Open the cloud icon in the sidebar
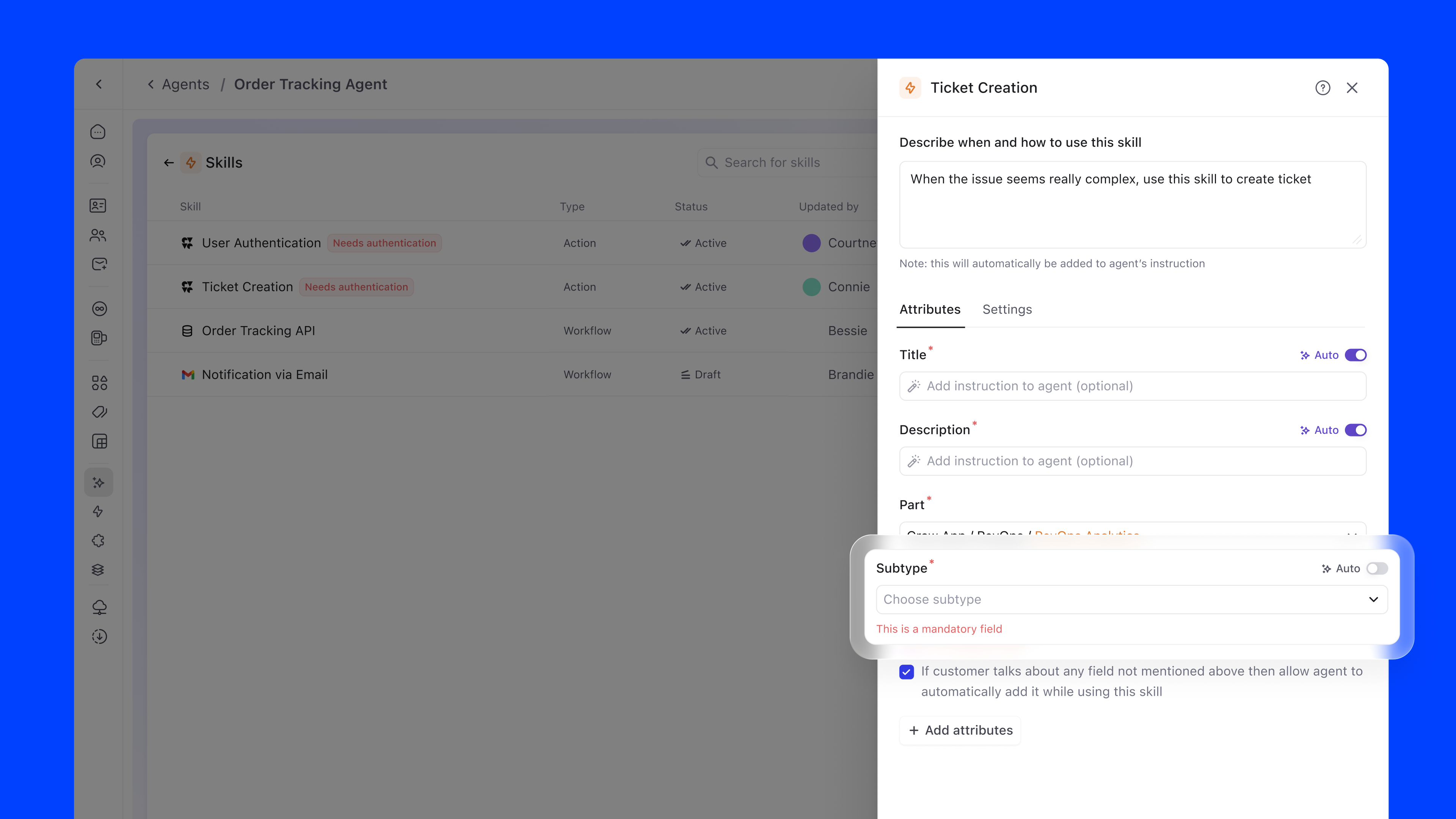Screen dimensions: 1456x819 [99, 607]
